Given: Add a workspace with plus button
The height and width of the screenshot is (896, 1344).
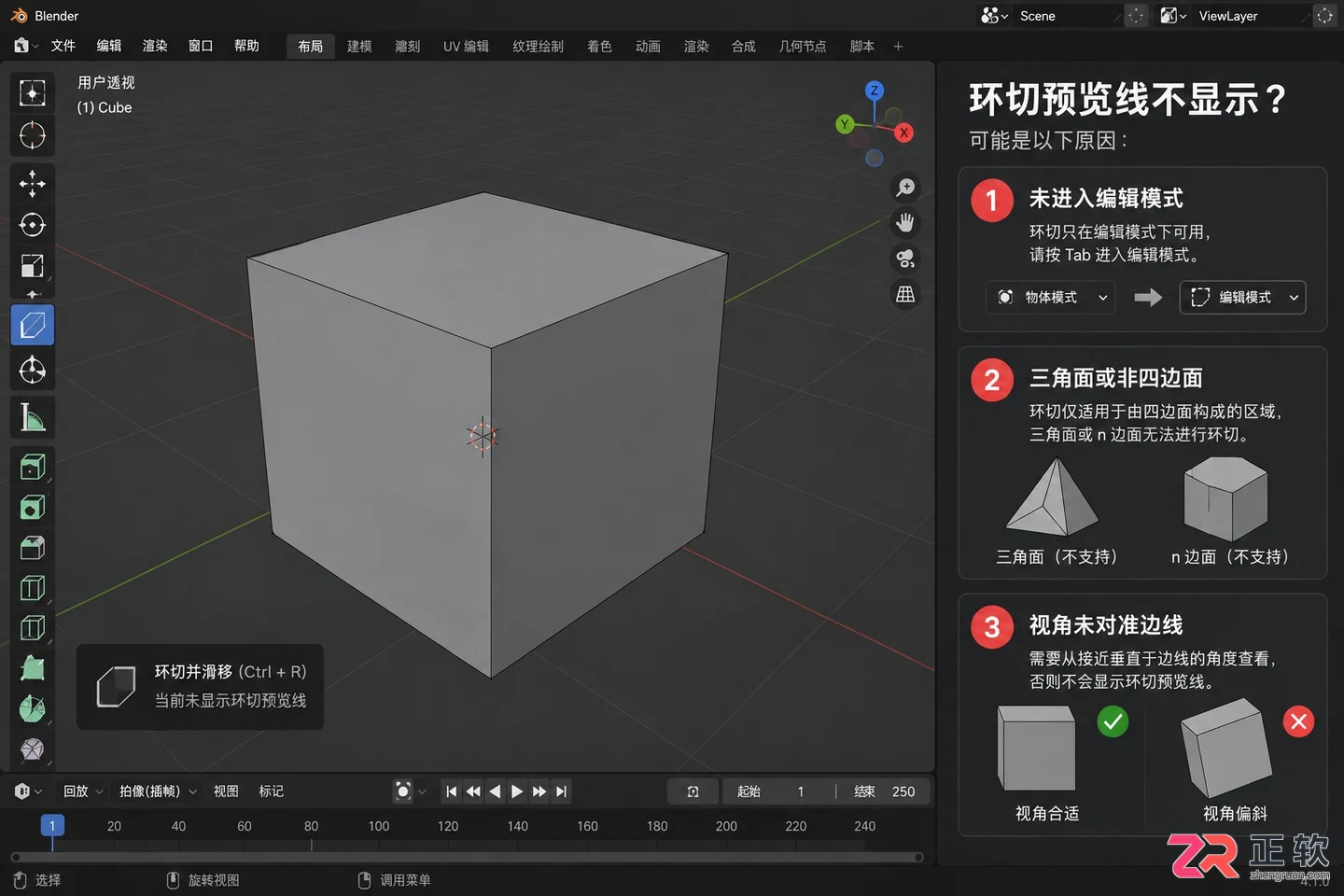Looking at the screenshot, I should click(x=898, y=47).
